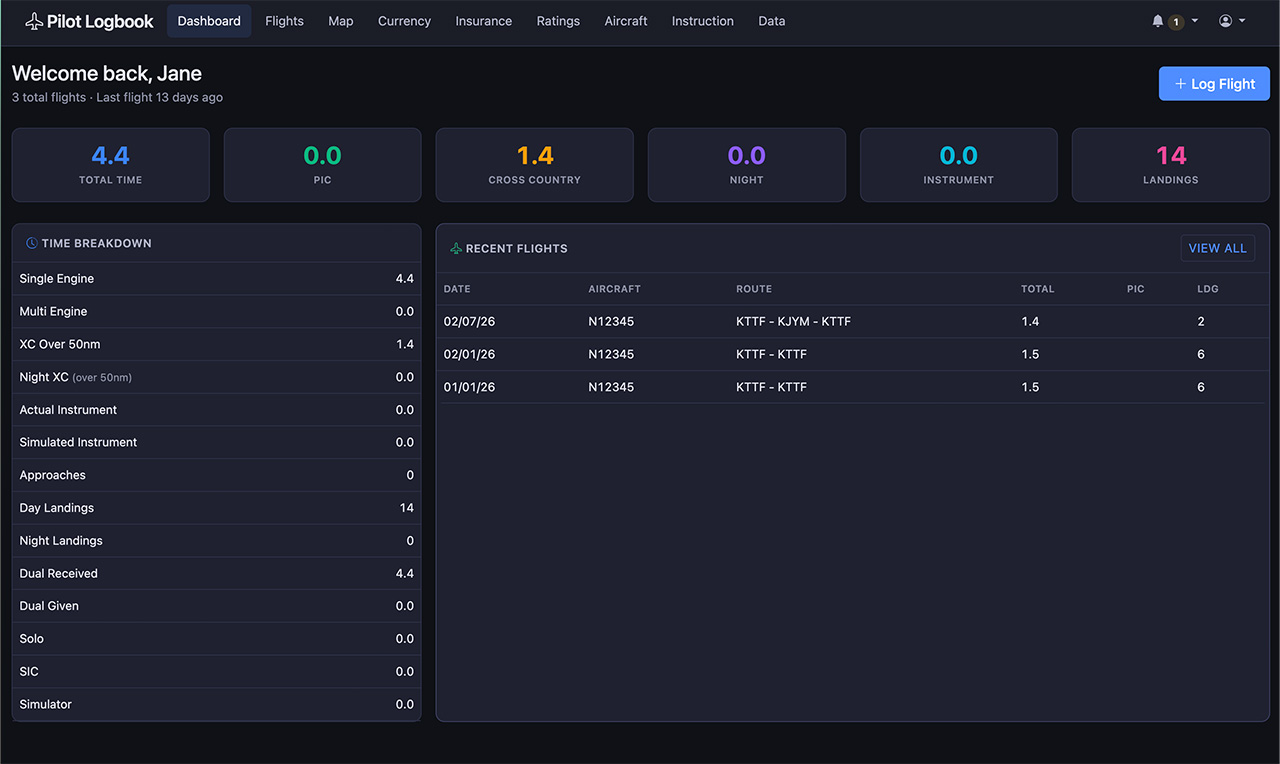
Task: Expand the notifications dropdown caret
Action: coord(1194,21)
